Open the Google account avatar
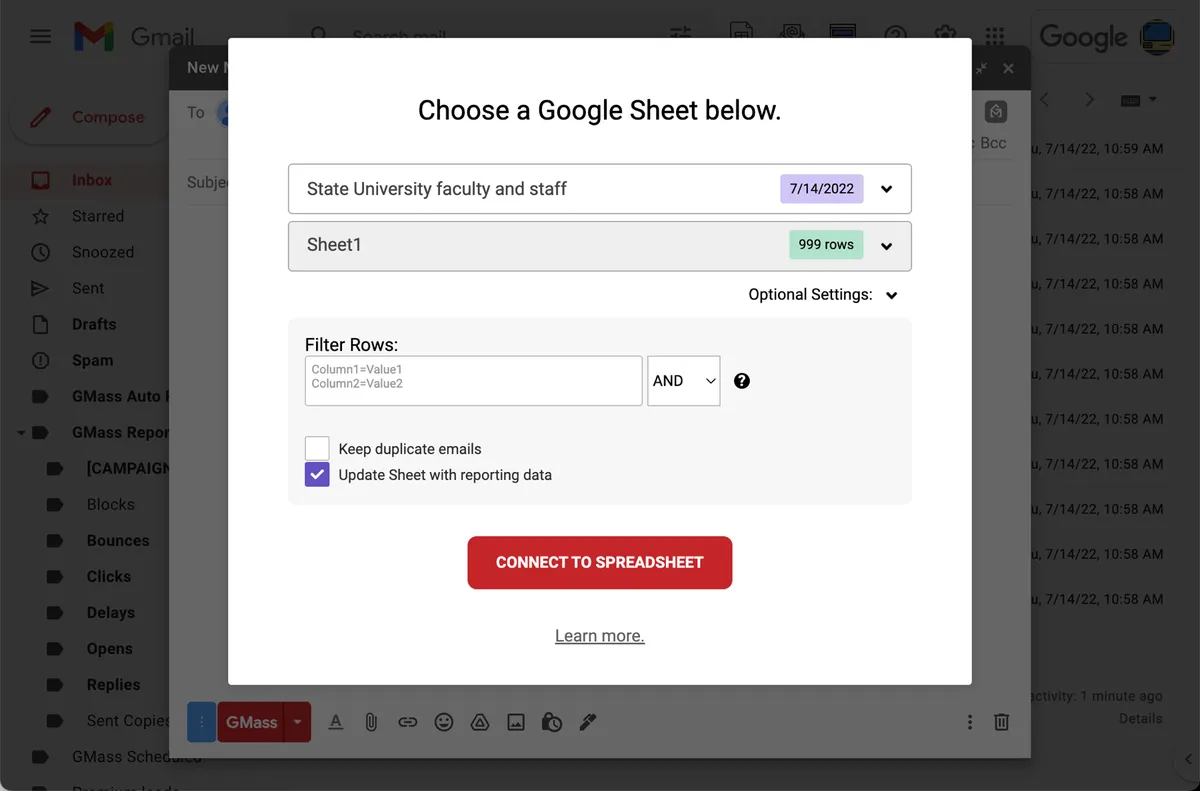Screen dimensions: 1200x791 pyautogui.click(x=1158, y=38)
